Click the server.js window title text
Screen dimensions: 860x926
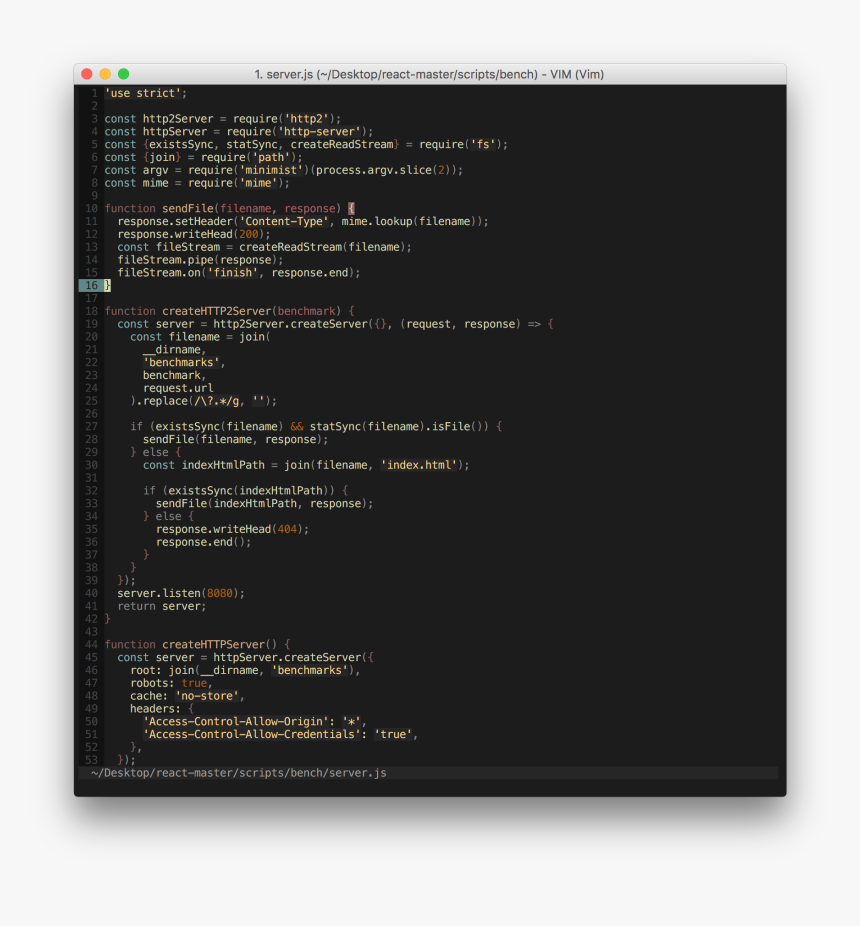(x=429, y=74)
